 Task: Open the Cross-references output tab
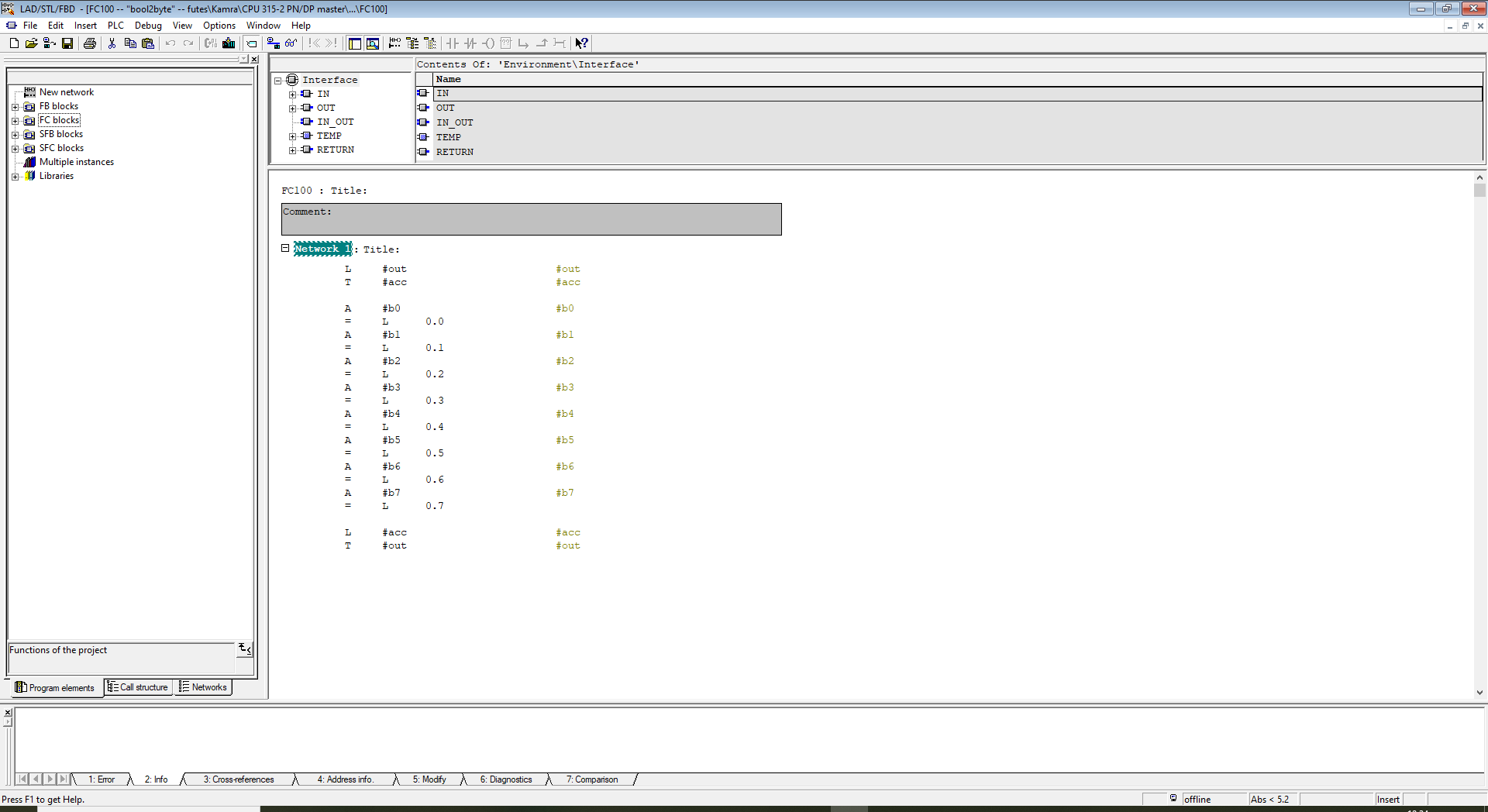238,779
